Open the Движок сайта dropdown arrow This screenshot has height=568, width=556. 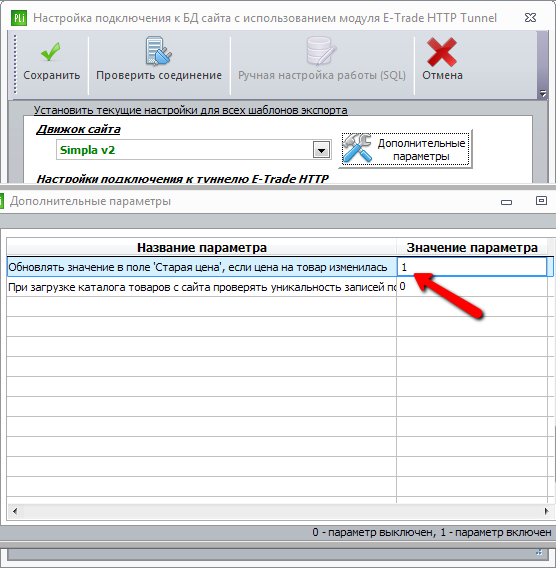[x=321, y=150]
